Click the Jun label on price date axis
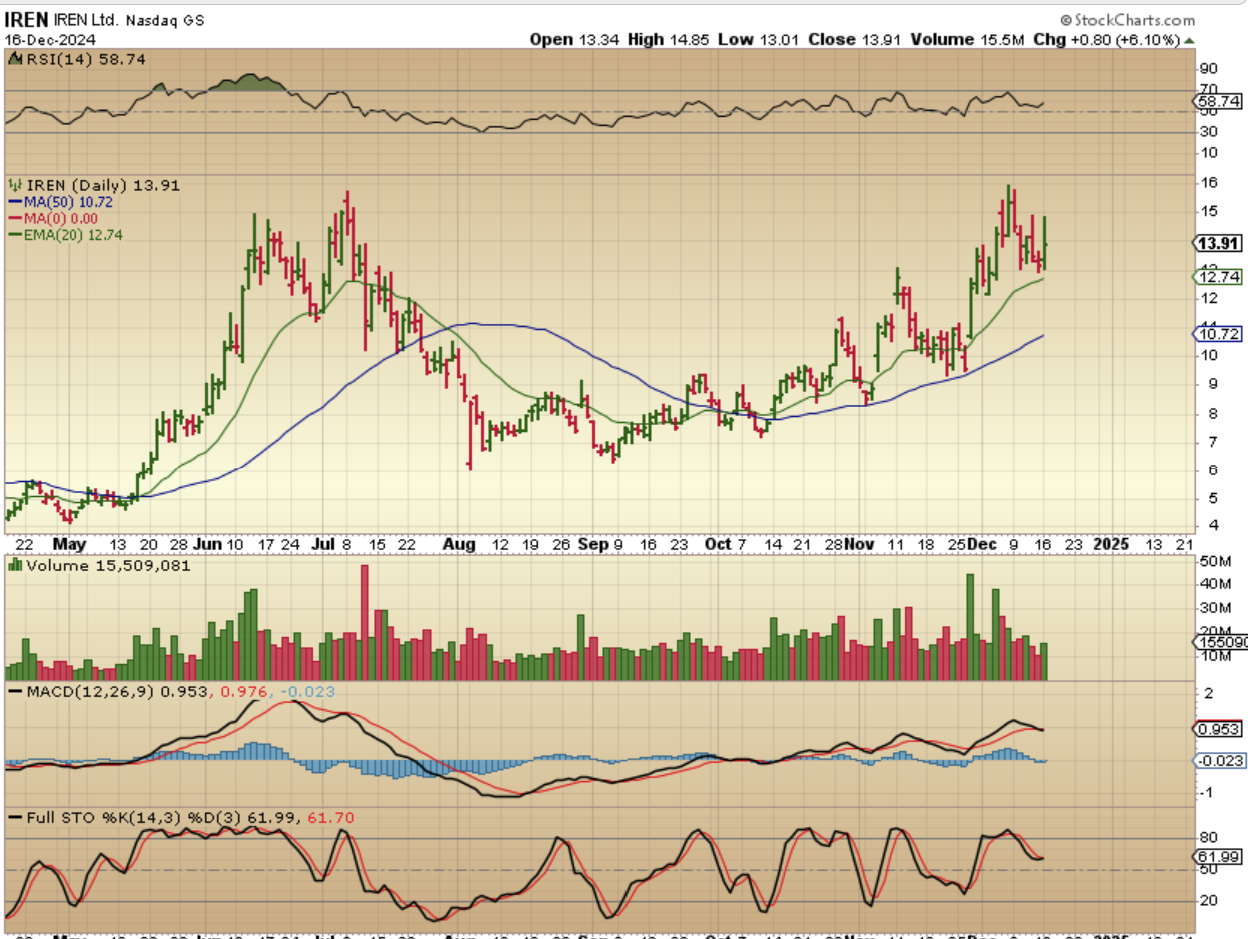The image size is (1248, 939). (x=210, y=544)
